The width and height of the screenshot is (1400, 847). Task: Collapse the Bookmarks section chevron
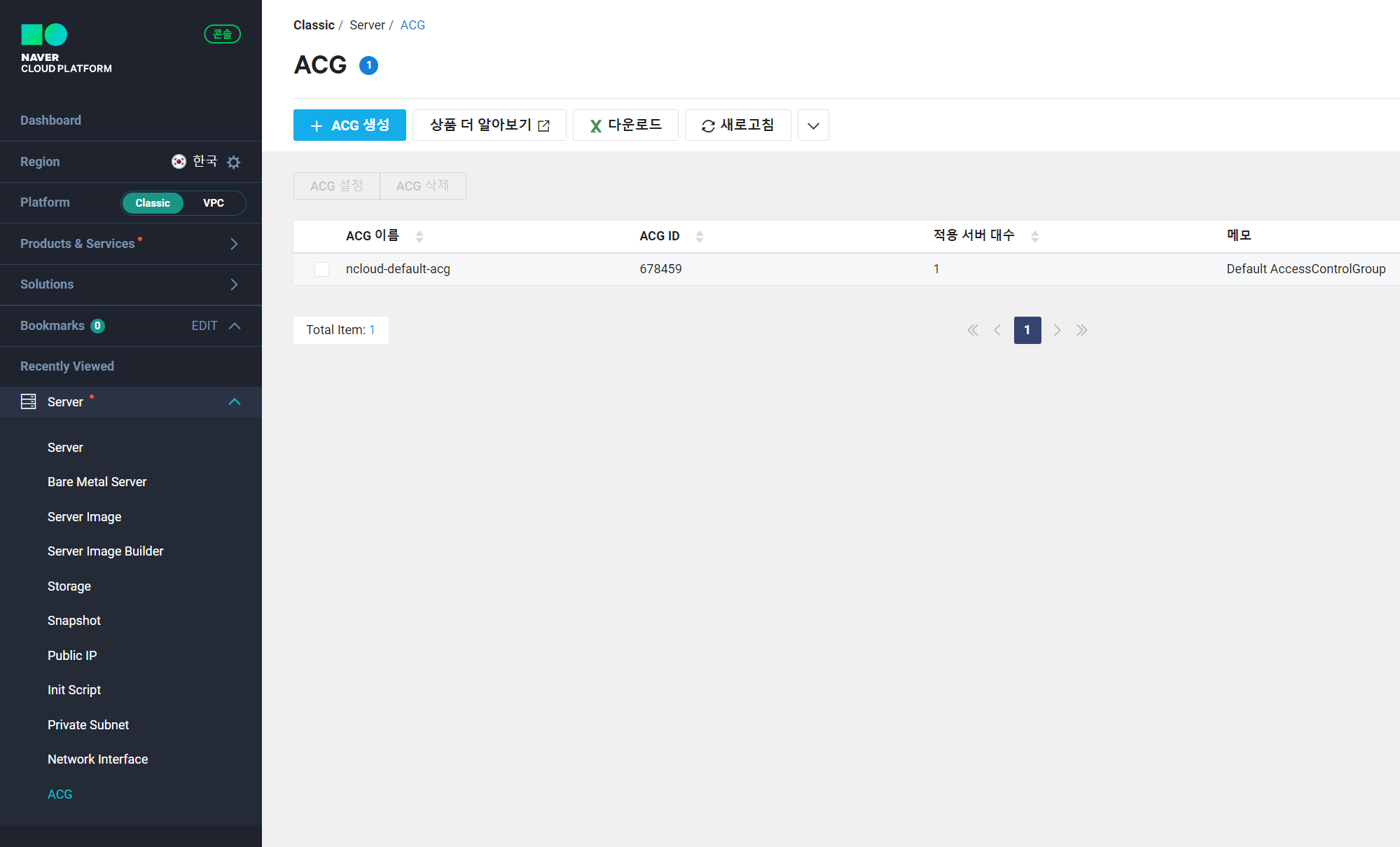pos(235,326)
